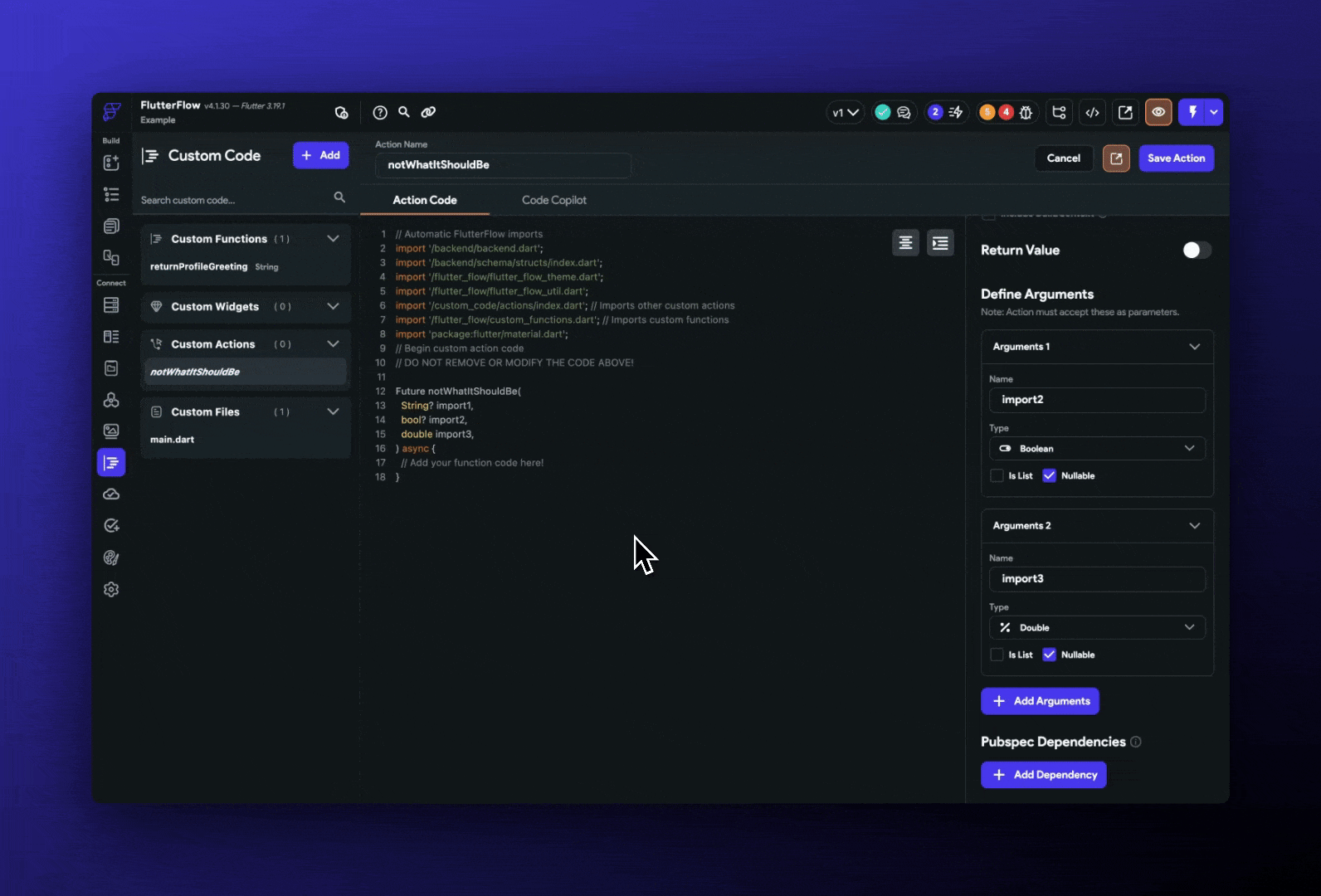Open the Settings gear sidebar icon
This screenshot has height=896, width=1321.
[x=111, y=589]
